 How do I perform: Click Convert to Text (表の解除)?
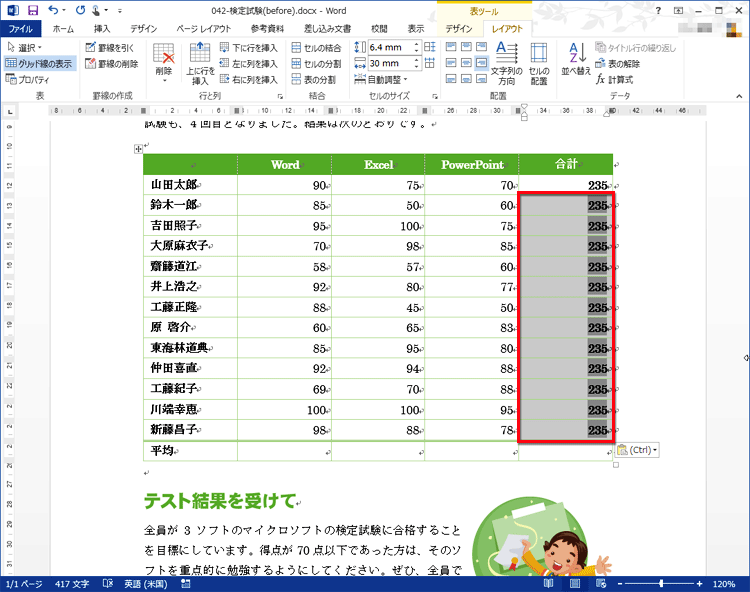tap(618, 64)
